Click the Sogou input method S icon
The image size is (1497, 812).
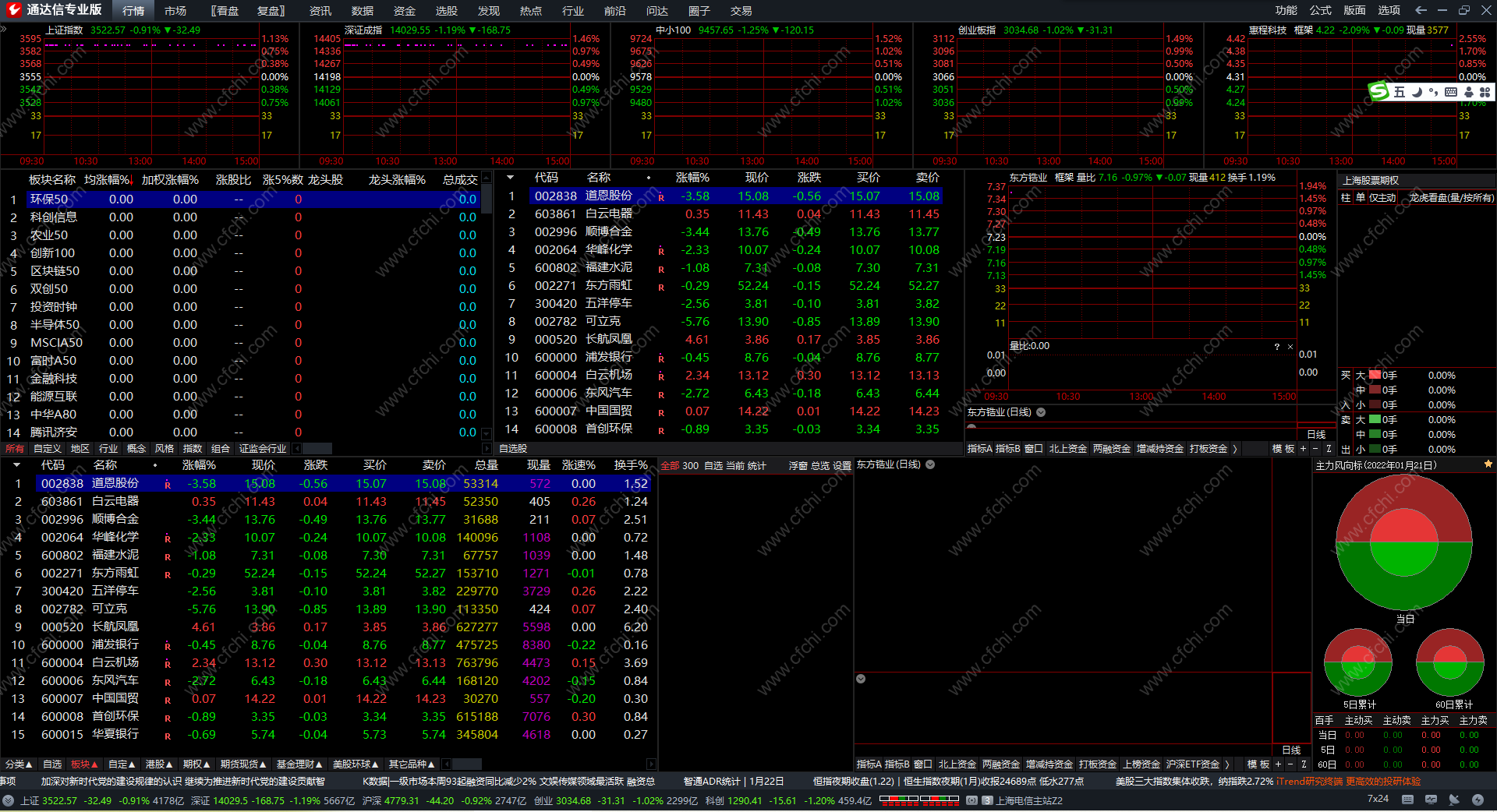1379,92
